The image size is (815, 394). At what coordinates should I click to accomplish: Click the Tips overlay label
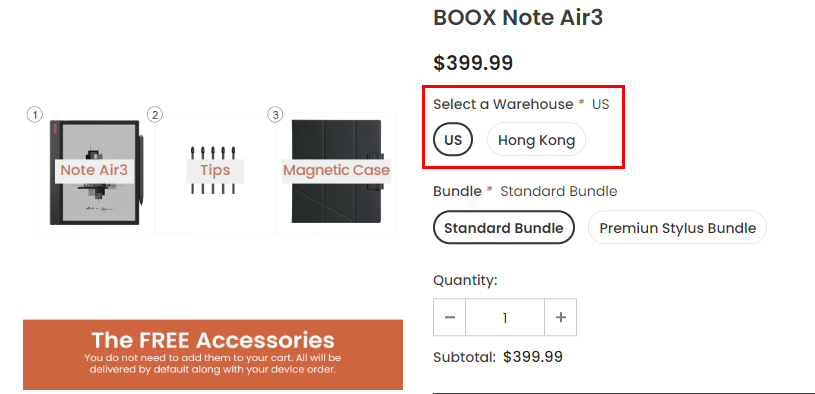click(215, 170)
